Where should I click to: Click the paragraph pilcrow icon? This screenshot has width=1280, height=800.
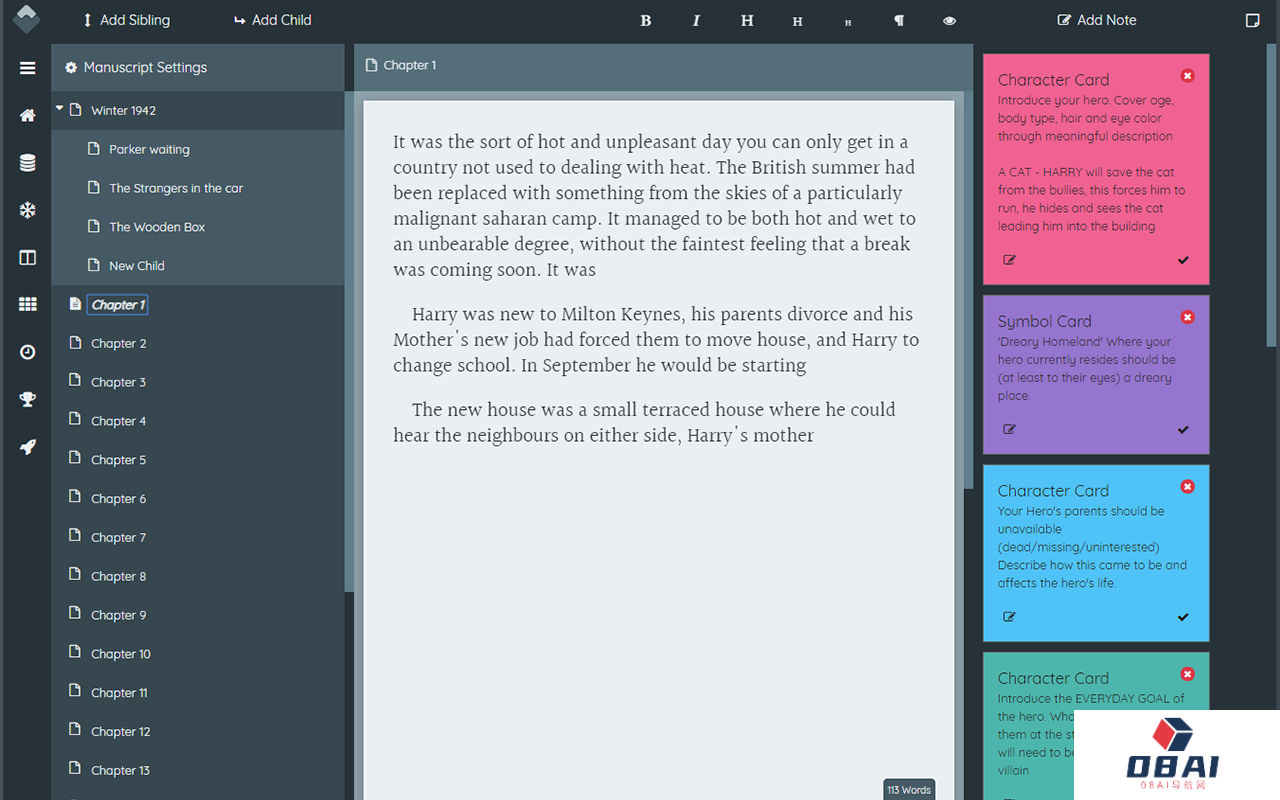pos(898,20)
